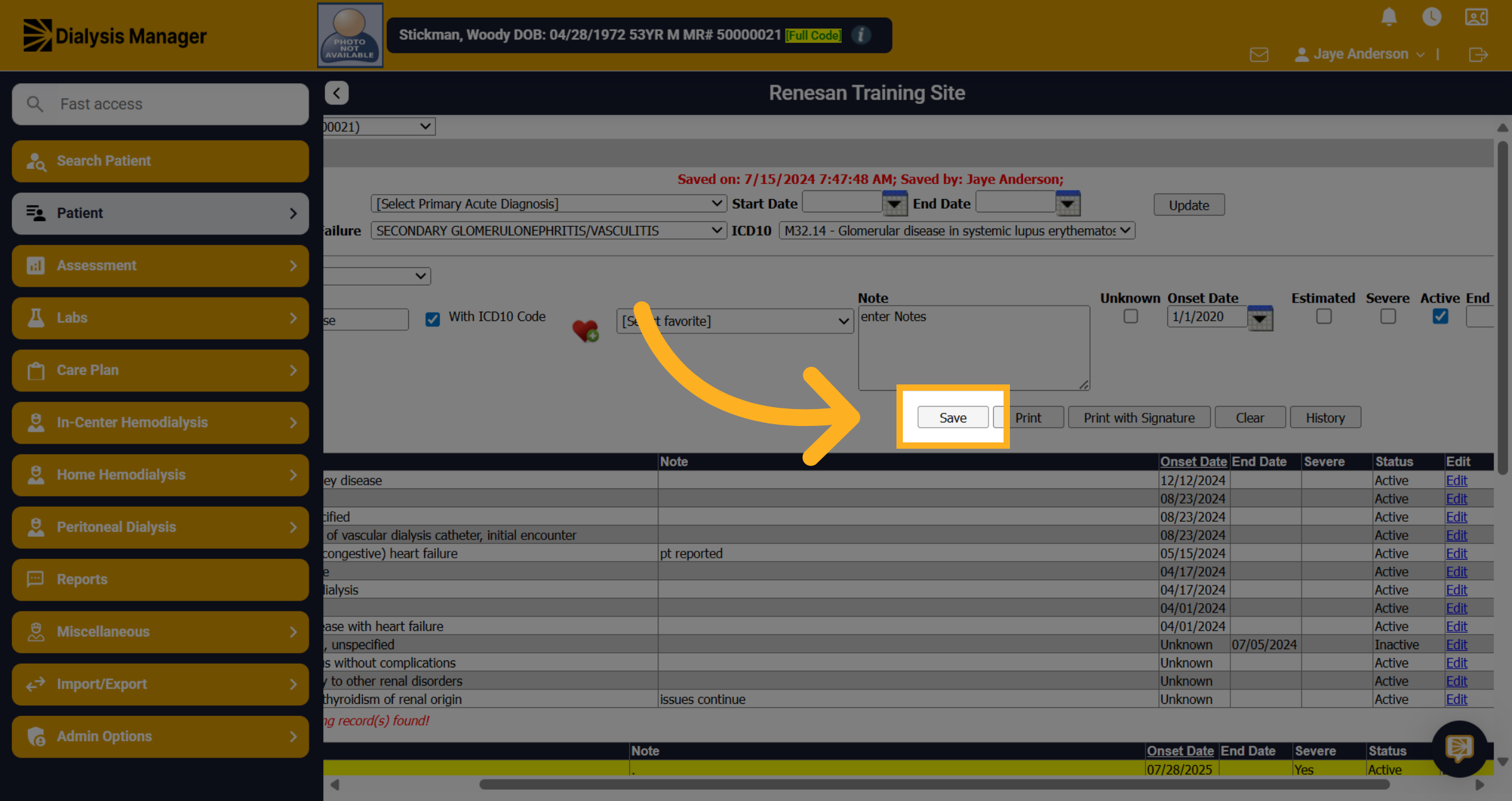Click the Fast access search magnifier icon
The height and width of the screenshot is (801, 1512).
click(x=35, y=104)
